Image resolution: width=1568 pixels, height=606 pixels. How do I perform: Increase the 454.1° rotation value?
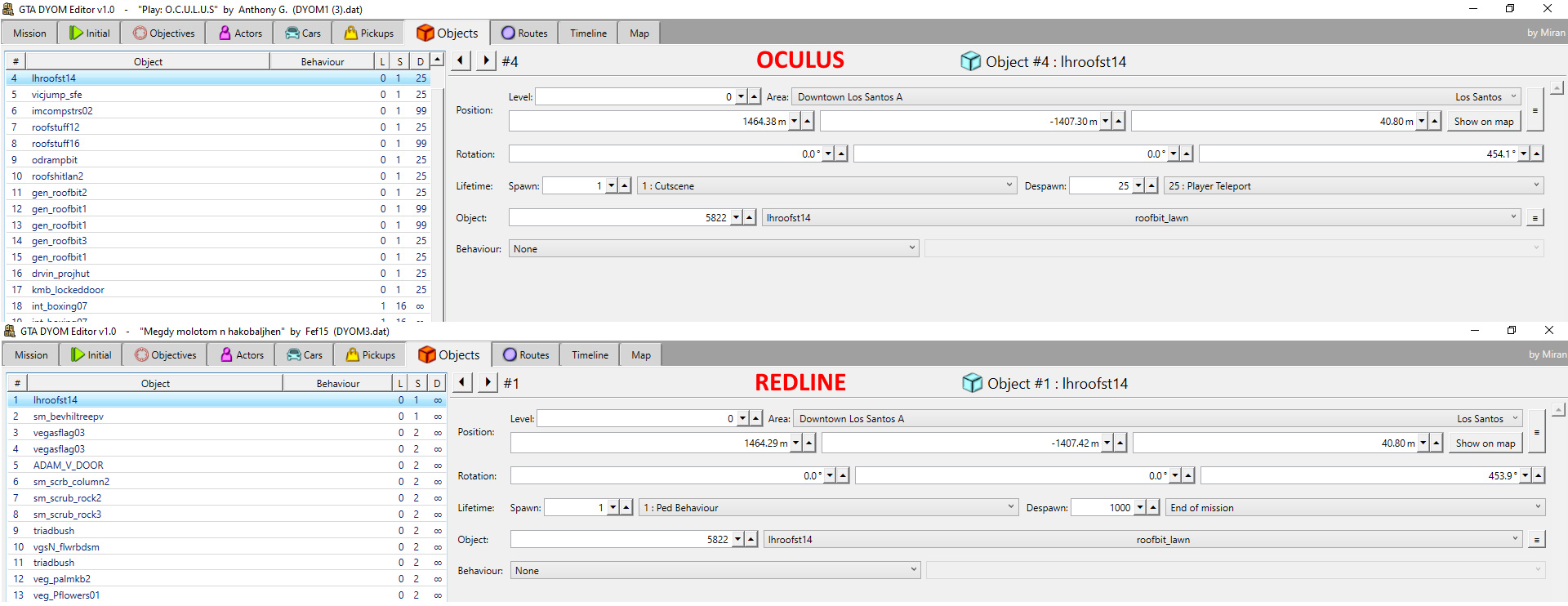(x=1537, y=154)
